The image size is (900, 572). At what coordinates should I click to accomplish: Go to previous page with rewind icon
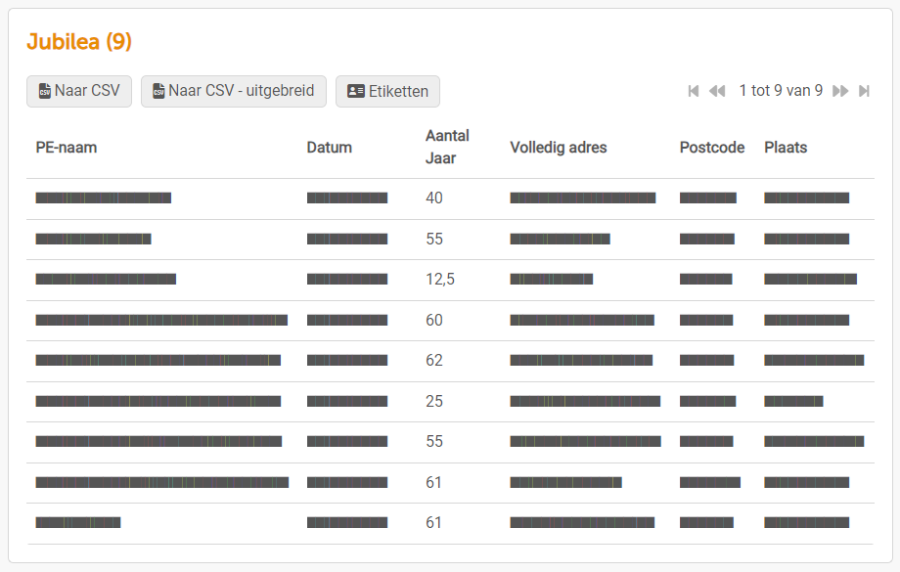717,91
